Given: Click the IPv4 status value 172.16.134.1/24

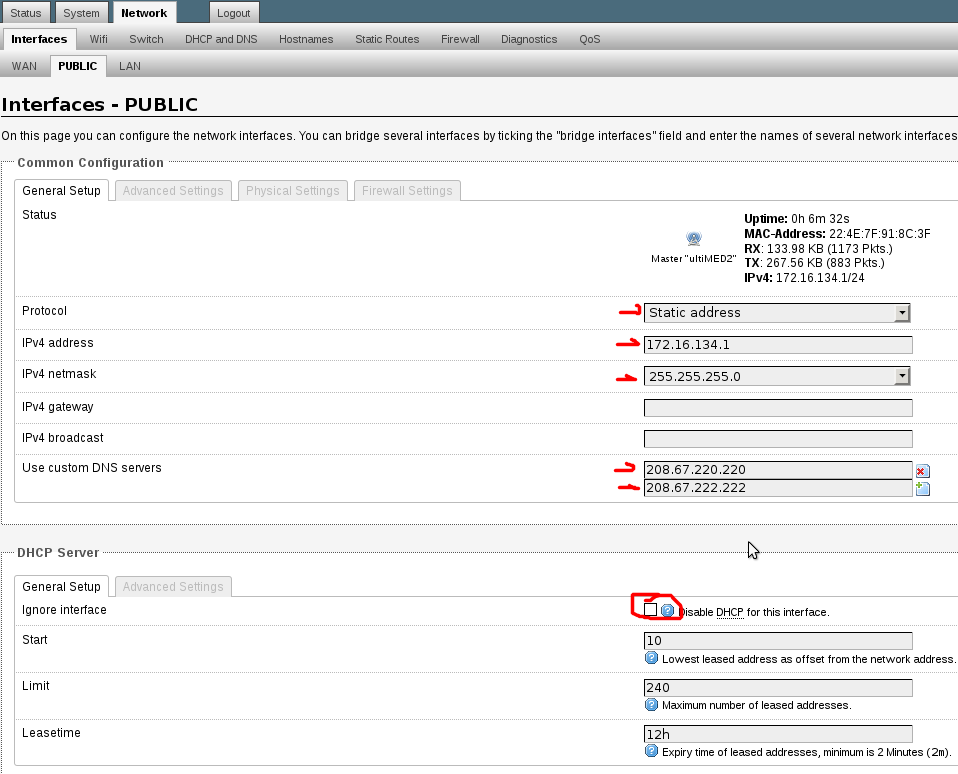Looking at the screenshot, I should (820, 278).
